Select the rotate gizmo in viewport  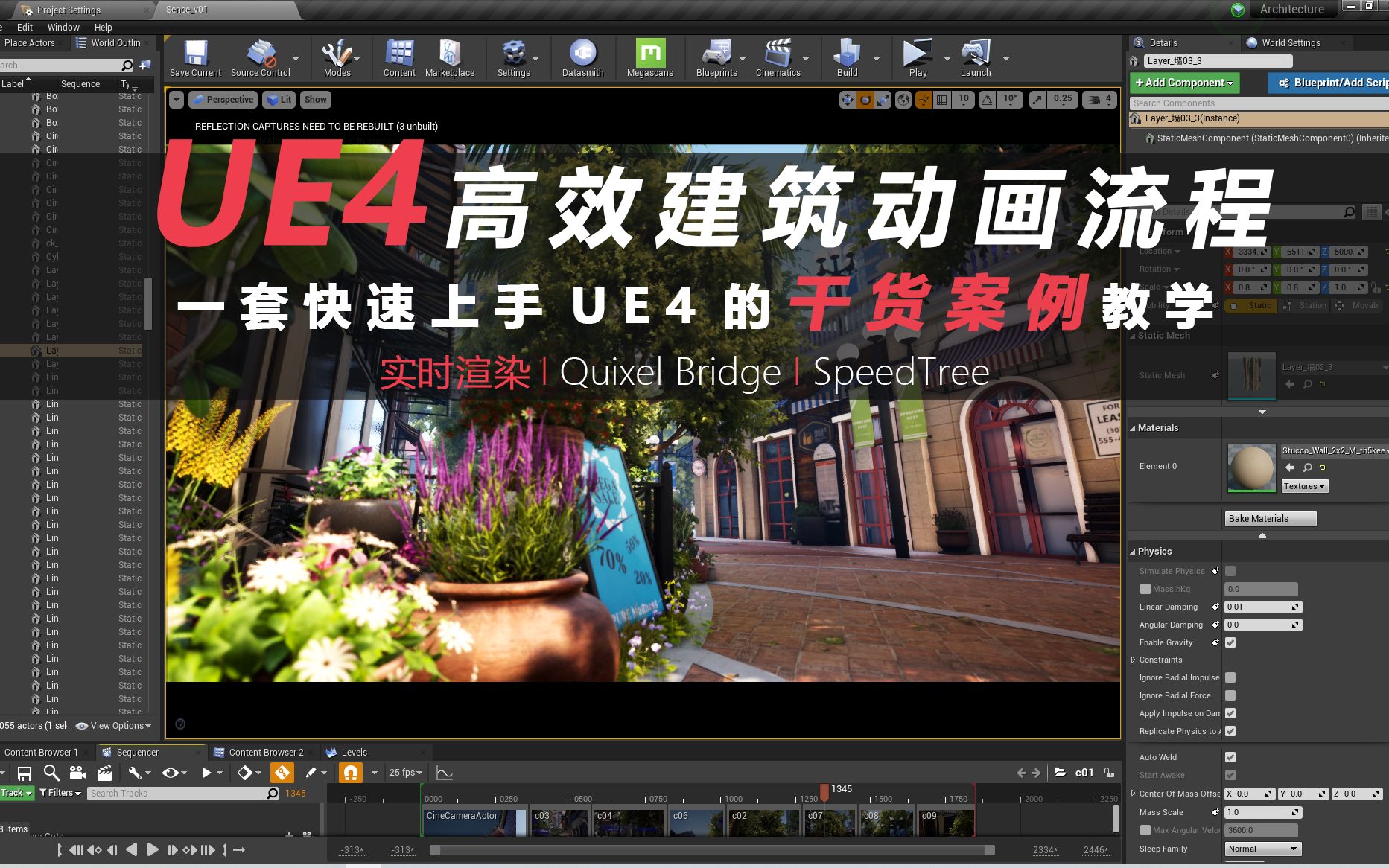pyautogui.click(x=865, y=100)
